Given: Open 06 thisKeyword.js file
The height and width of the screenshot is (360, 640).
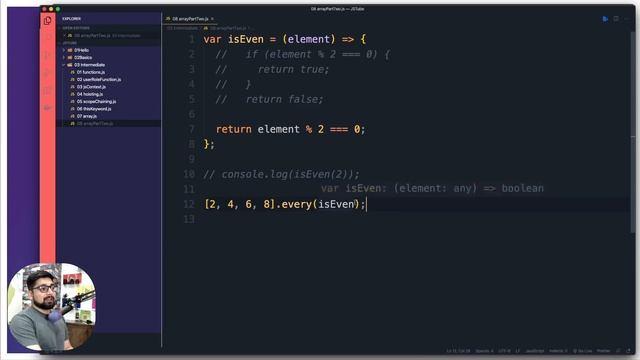Looking at the screenshot, I should pos(94,109).
